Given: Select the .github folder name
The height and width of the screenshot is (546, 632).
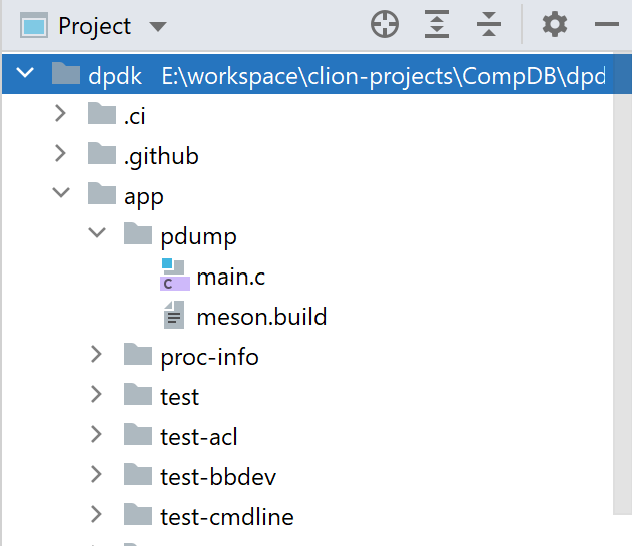Looking at the screenshot, I should click(x=161, y=157).
